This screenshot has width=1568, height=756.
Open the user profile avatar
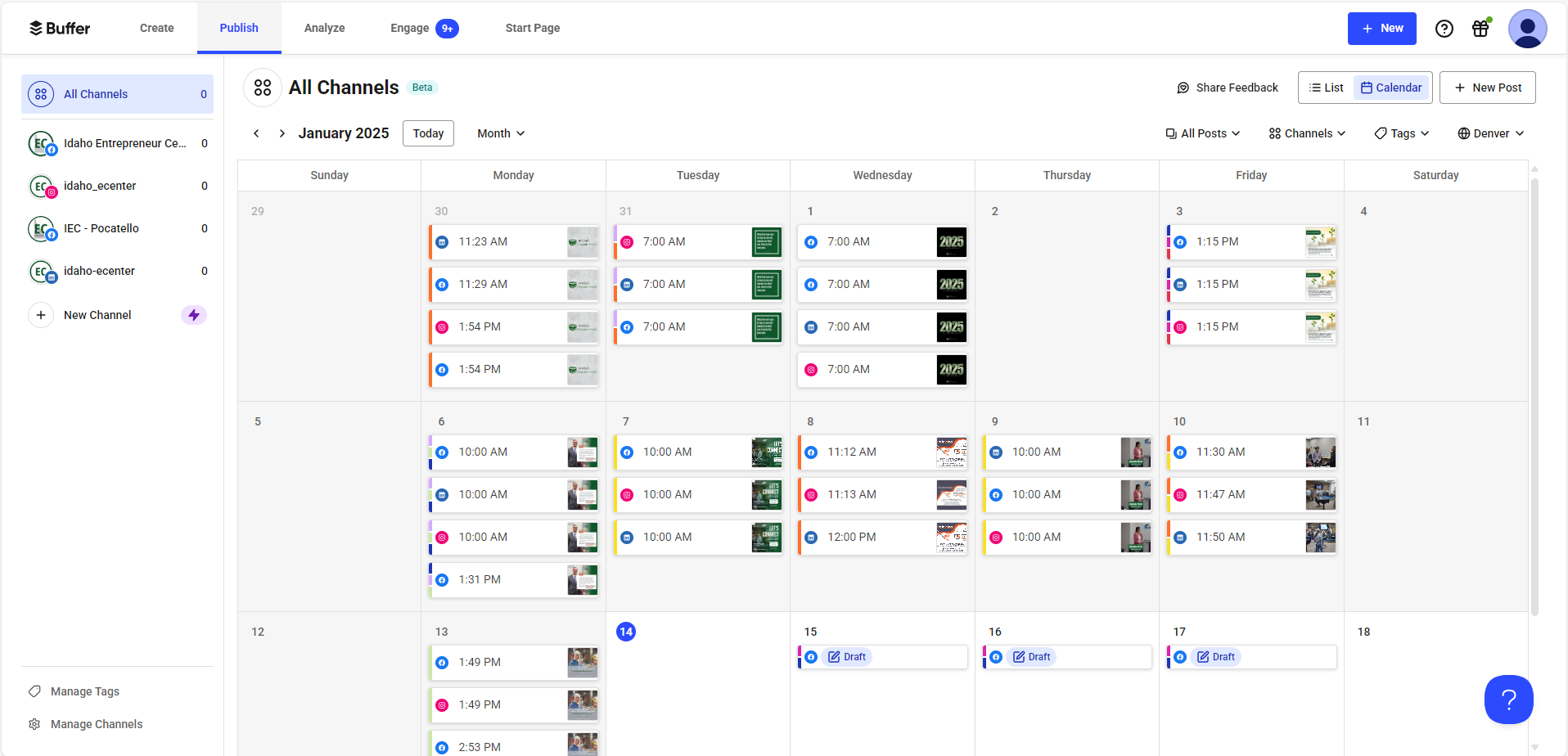click(1527, 29)
